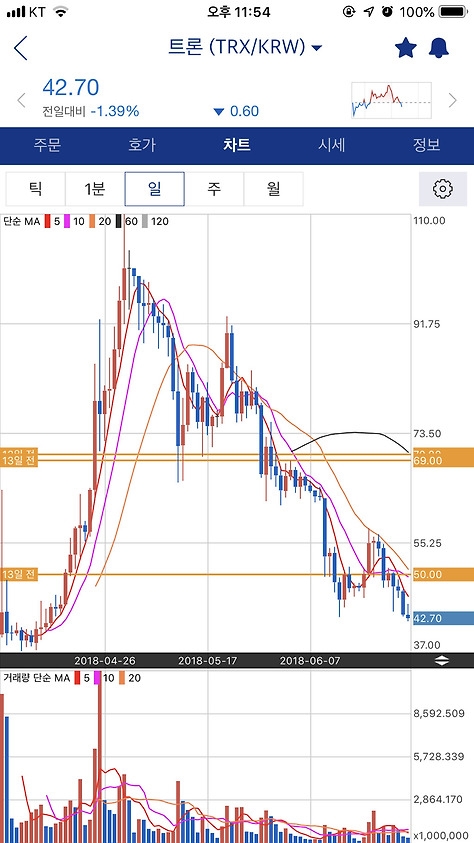Viewport: 474px width, 843px height.
Task: Select the 월 monthly interval
Action: (x=274, y=189)
